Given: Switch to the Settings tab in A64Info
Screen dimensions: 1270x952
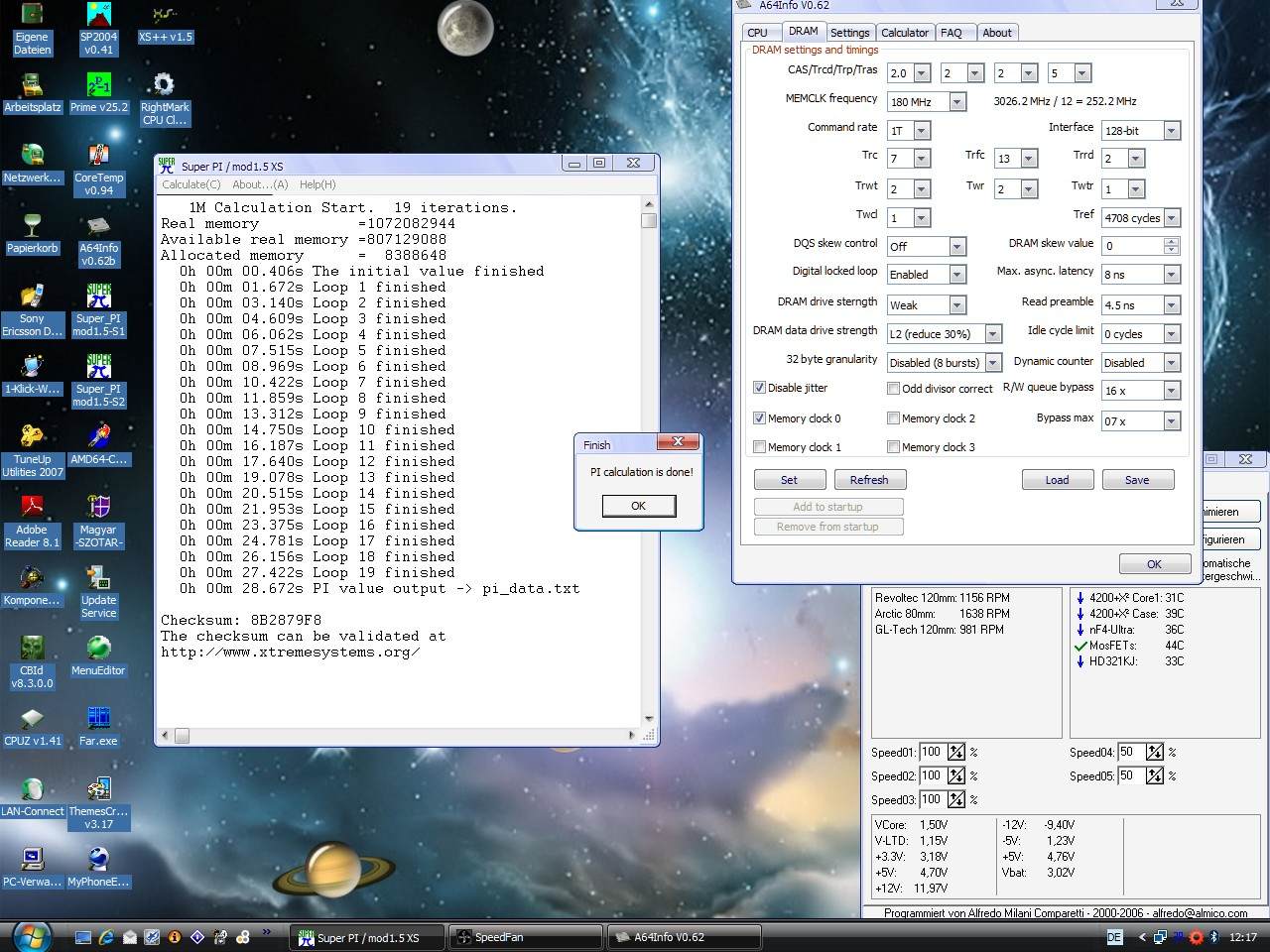Looking at the screenshot, I should 850,33.
